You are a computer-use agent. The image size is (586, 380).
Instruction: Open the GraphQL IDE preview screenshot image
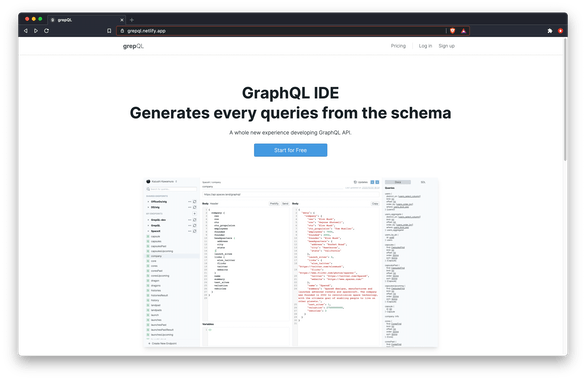291,262
